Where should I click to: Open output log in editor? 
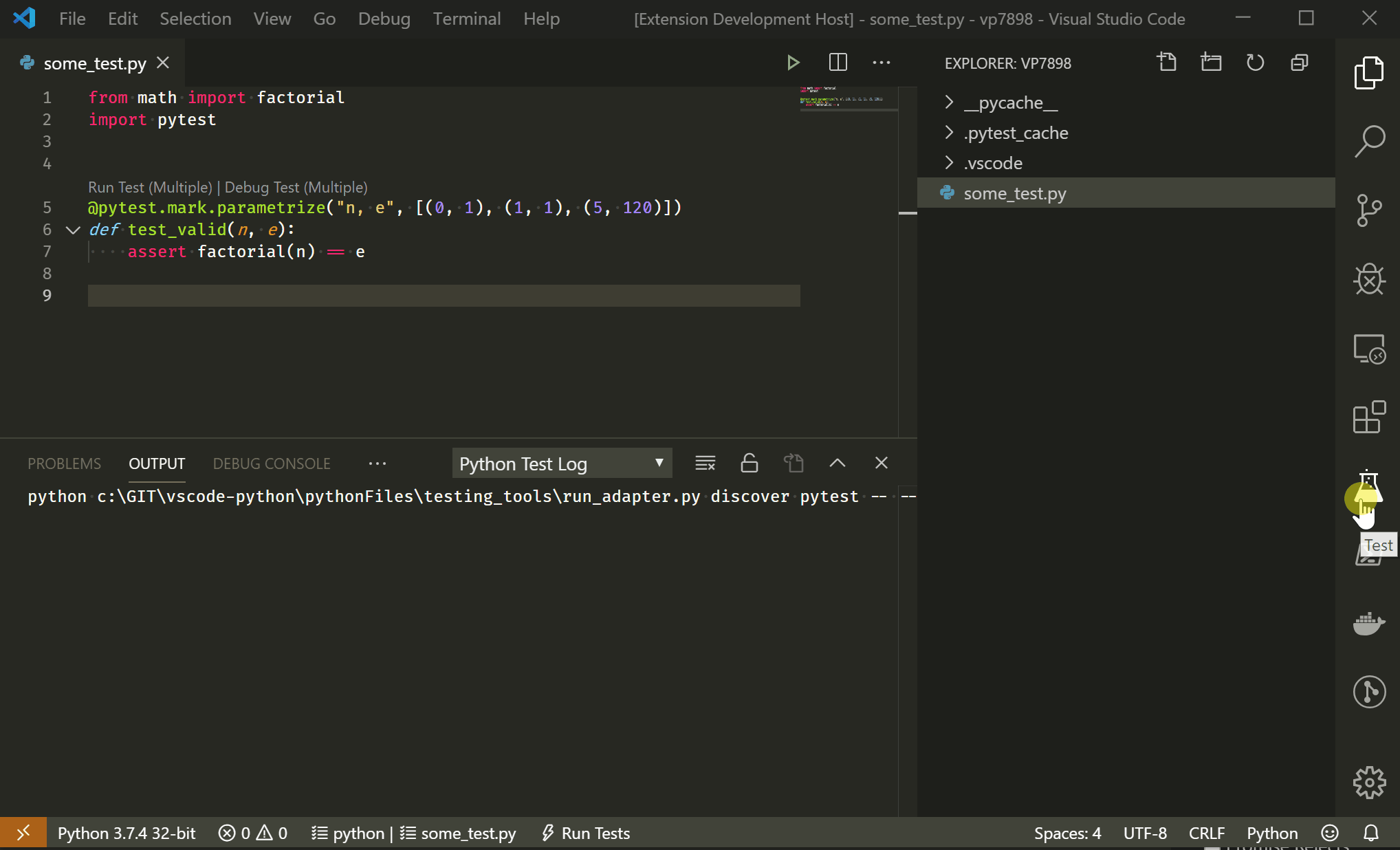coord(794,463)
